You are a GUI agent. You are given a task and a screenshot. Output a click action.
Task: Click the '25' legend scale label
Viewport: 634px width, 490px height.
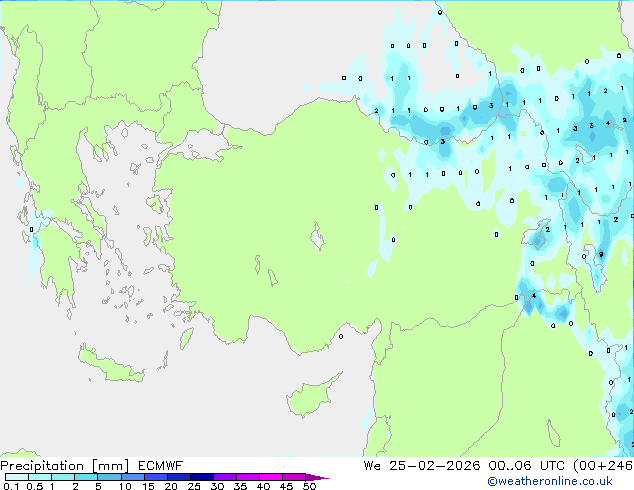(194, 486)
